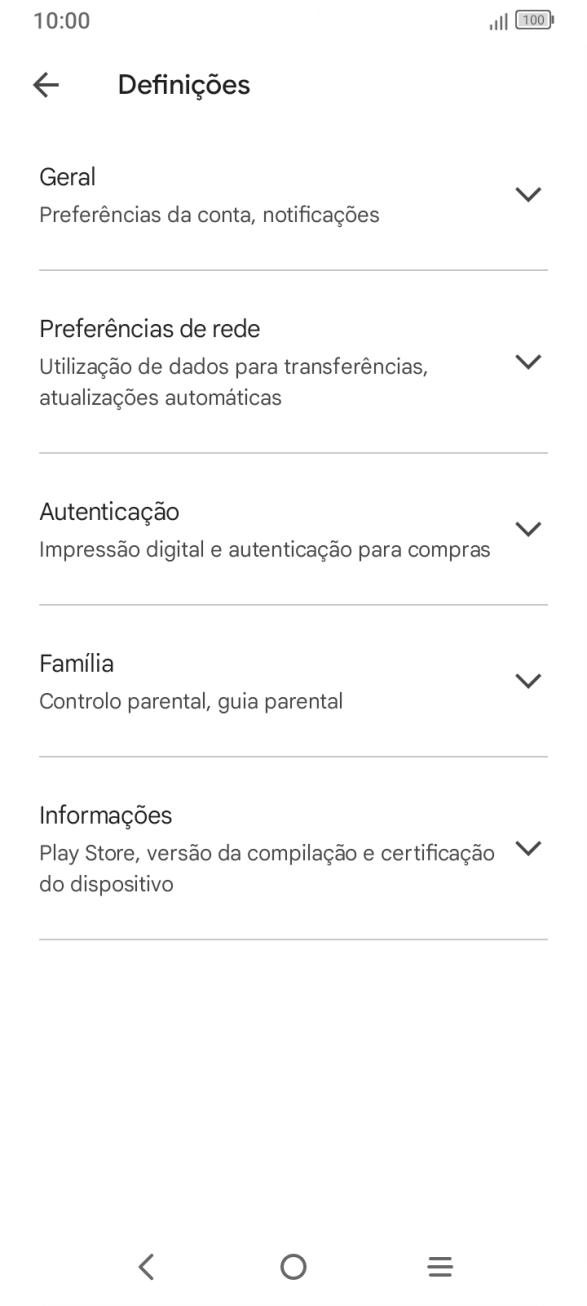Click the back arrow in Definições header

click(x=47, y=84)
